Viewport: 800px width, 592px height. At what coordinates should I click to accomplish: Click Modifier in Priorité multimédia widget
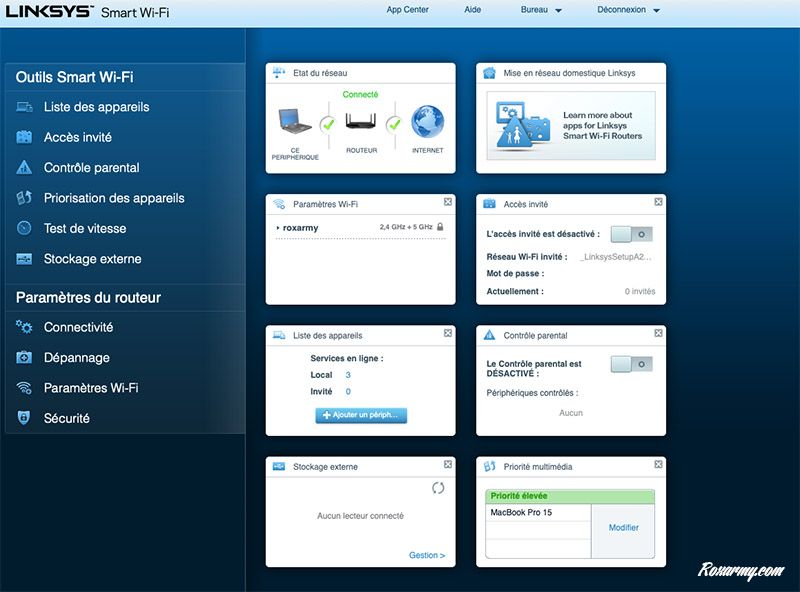(623, 528)
